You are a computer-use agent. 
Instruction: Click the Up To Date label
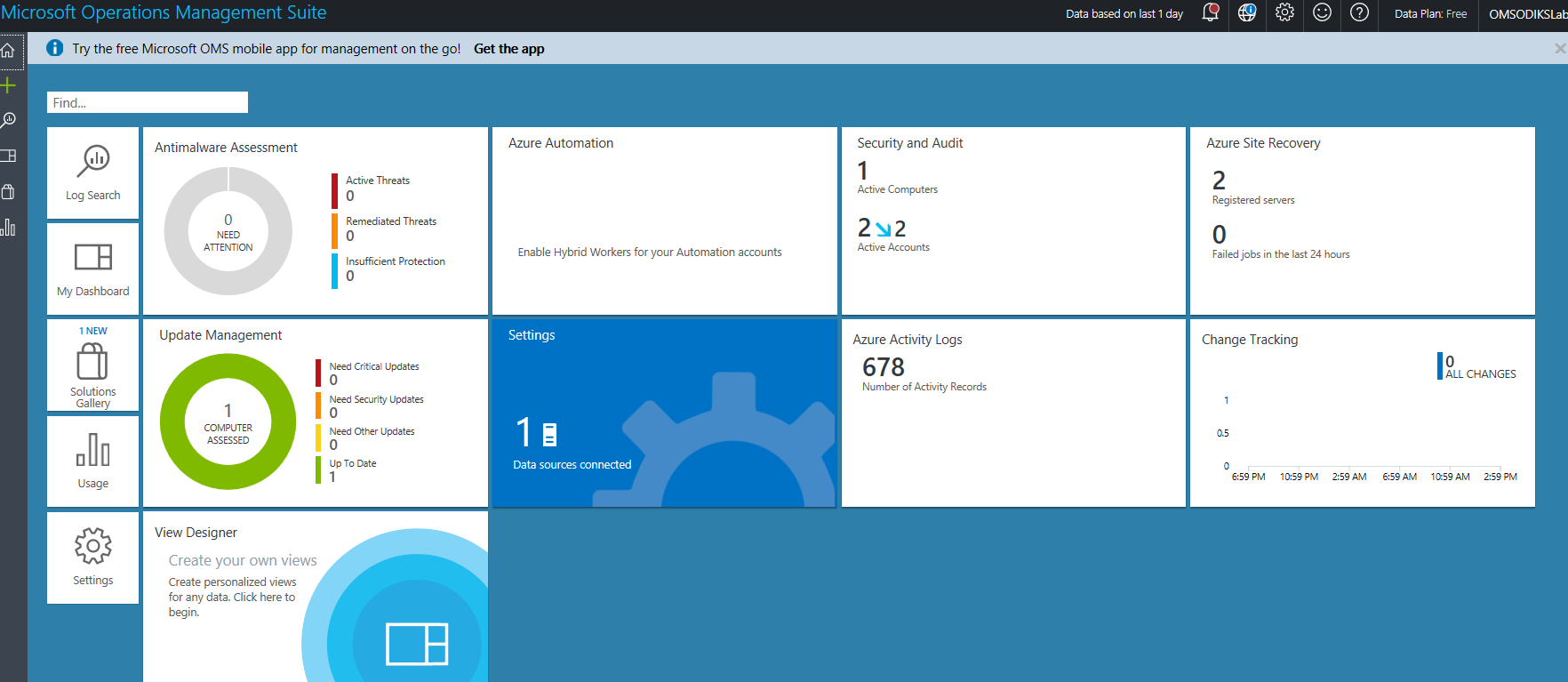(x=353, y=463)
